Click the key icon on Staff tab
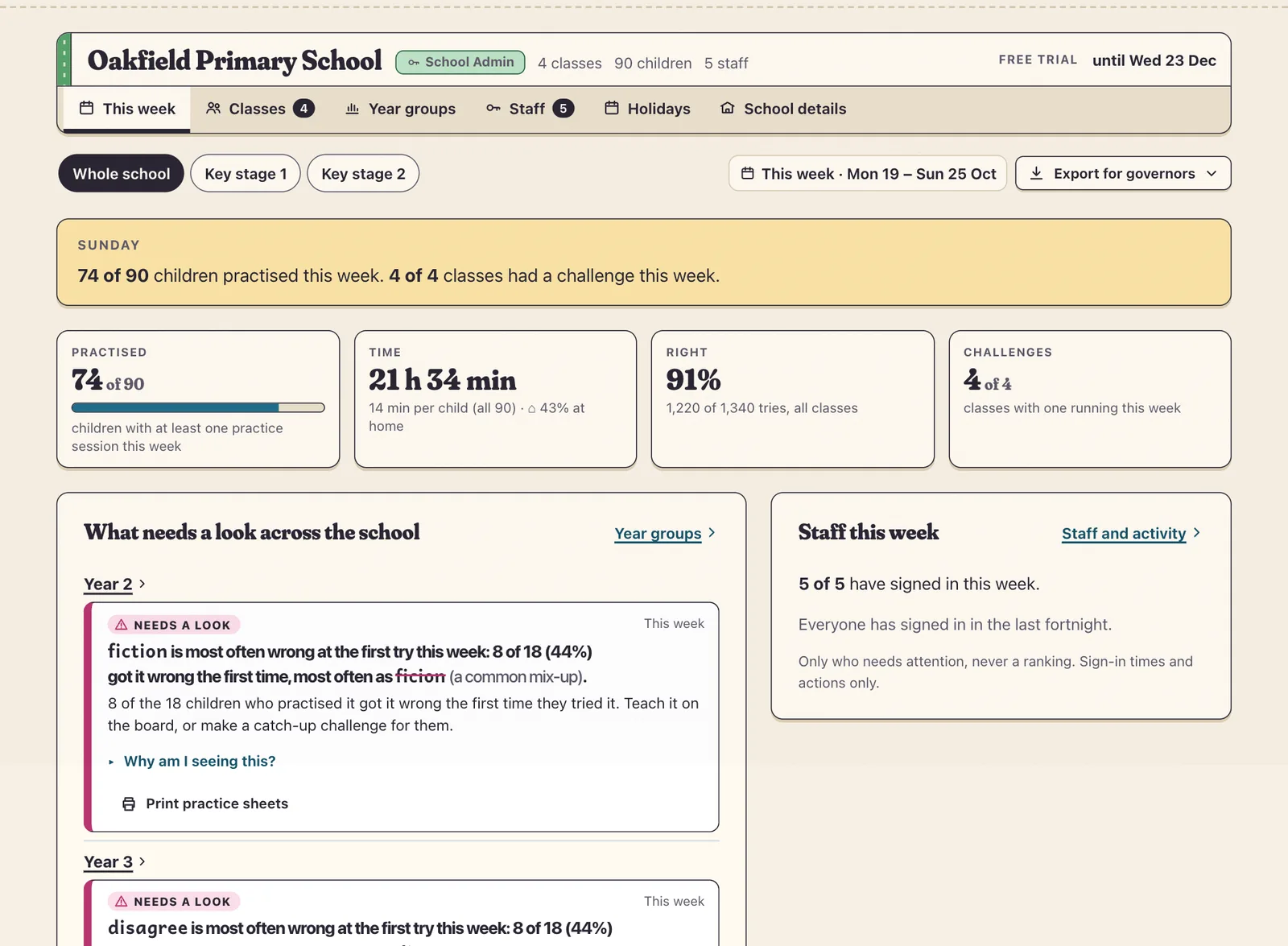 pos(493,108)
